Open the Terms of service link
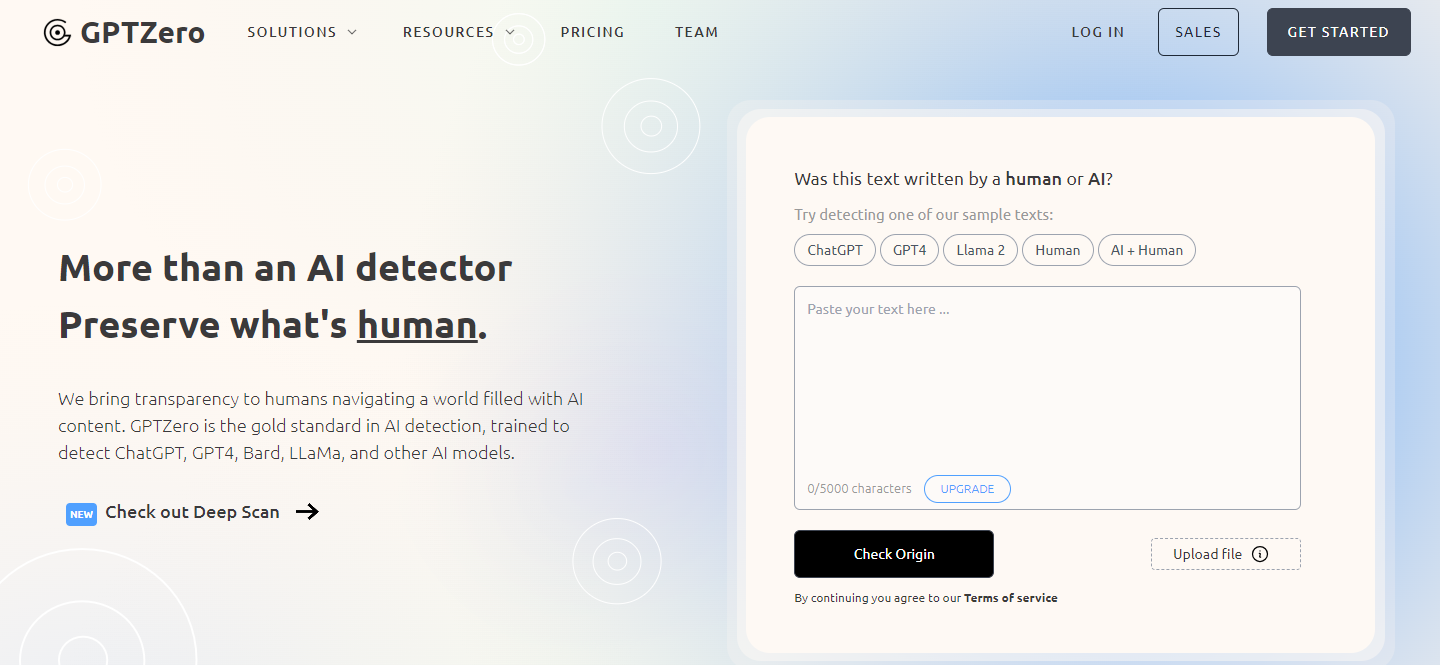Screen dimensions: 1440x665 tap(1010, 598)
